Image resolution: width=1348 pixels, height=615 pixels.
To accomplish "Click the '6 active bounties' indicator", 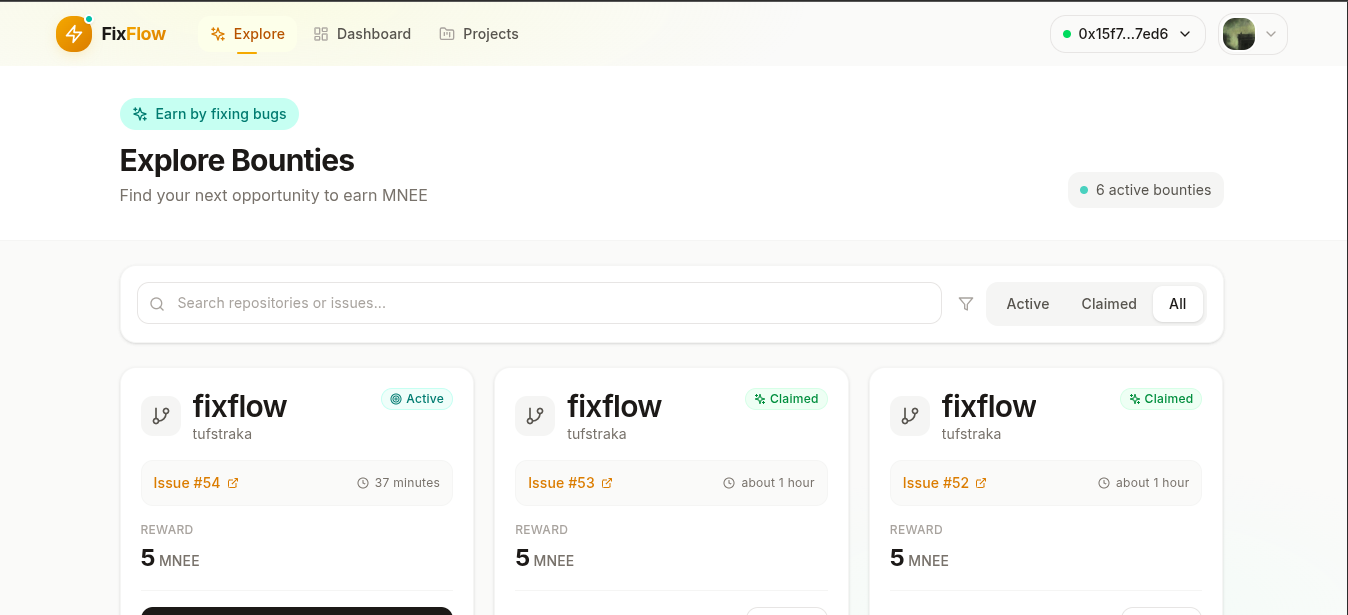I will [1146, 190].
